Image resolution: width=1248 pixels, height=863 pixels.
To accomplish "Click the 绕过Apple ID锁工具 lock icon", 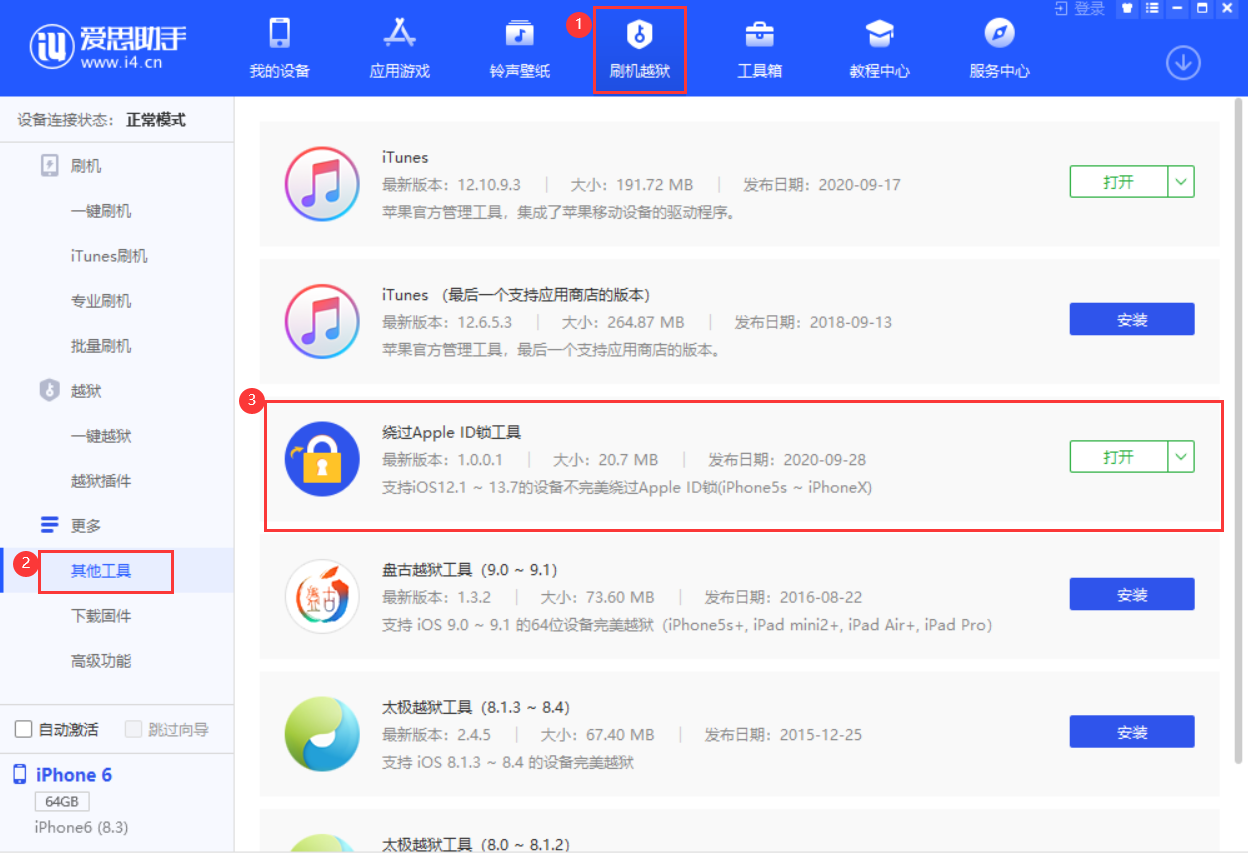I will point(322,459).
